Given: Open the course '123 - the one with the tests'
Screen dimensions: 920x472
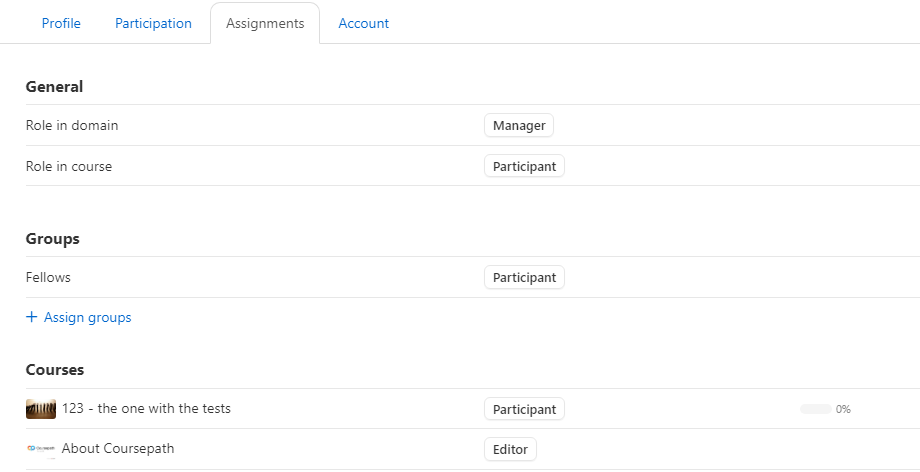Looking at the screenshot, I should tap(146, 409).
